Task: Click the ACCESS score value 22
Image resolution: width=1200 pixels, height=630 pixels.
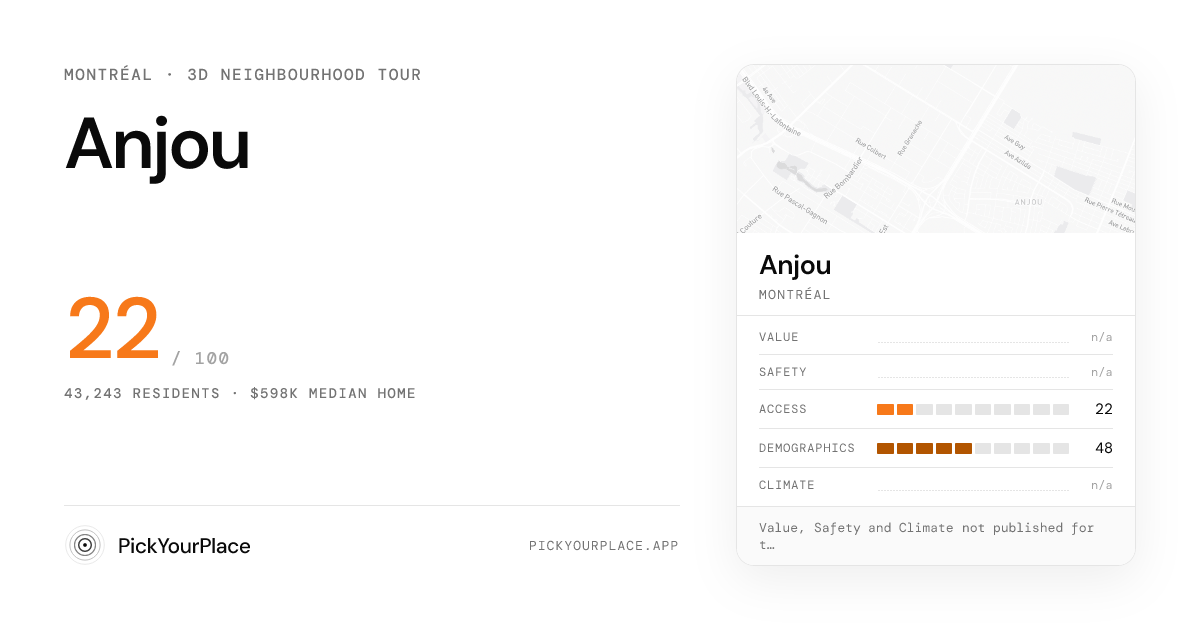Action: point(1104,409)
